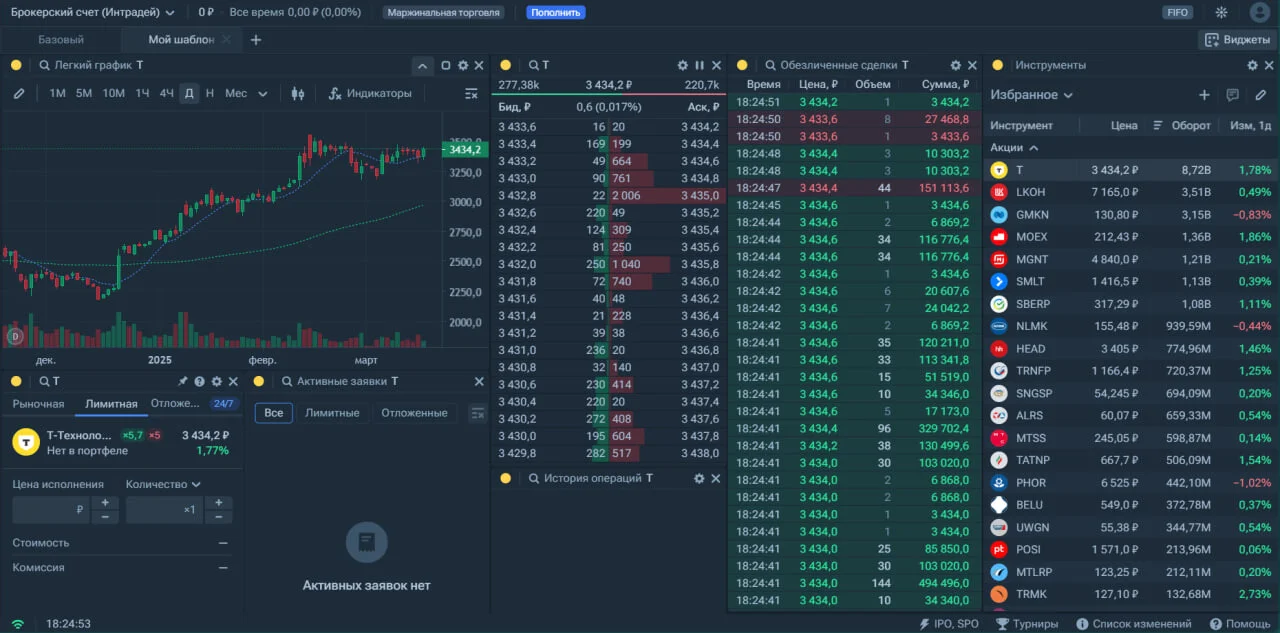This screenshot has width=1280, height=633.
Task: Open the Индикаторы indicators menu
Action: click(370, 93)
